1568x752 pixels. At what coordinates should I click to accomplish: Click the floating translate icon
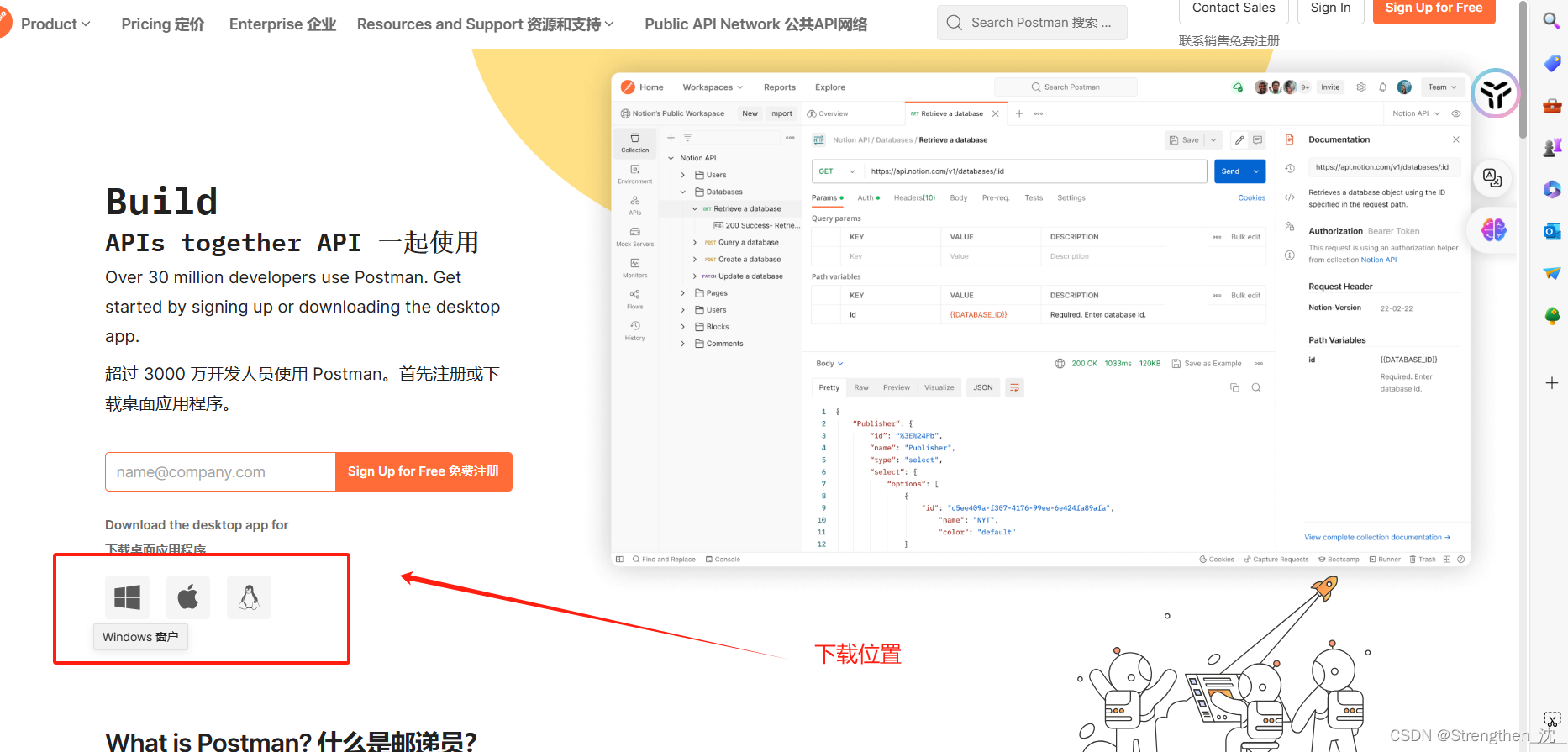coord(1492,178)
